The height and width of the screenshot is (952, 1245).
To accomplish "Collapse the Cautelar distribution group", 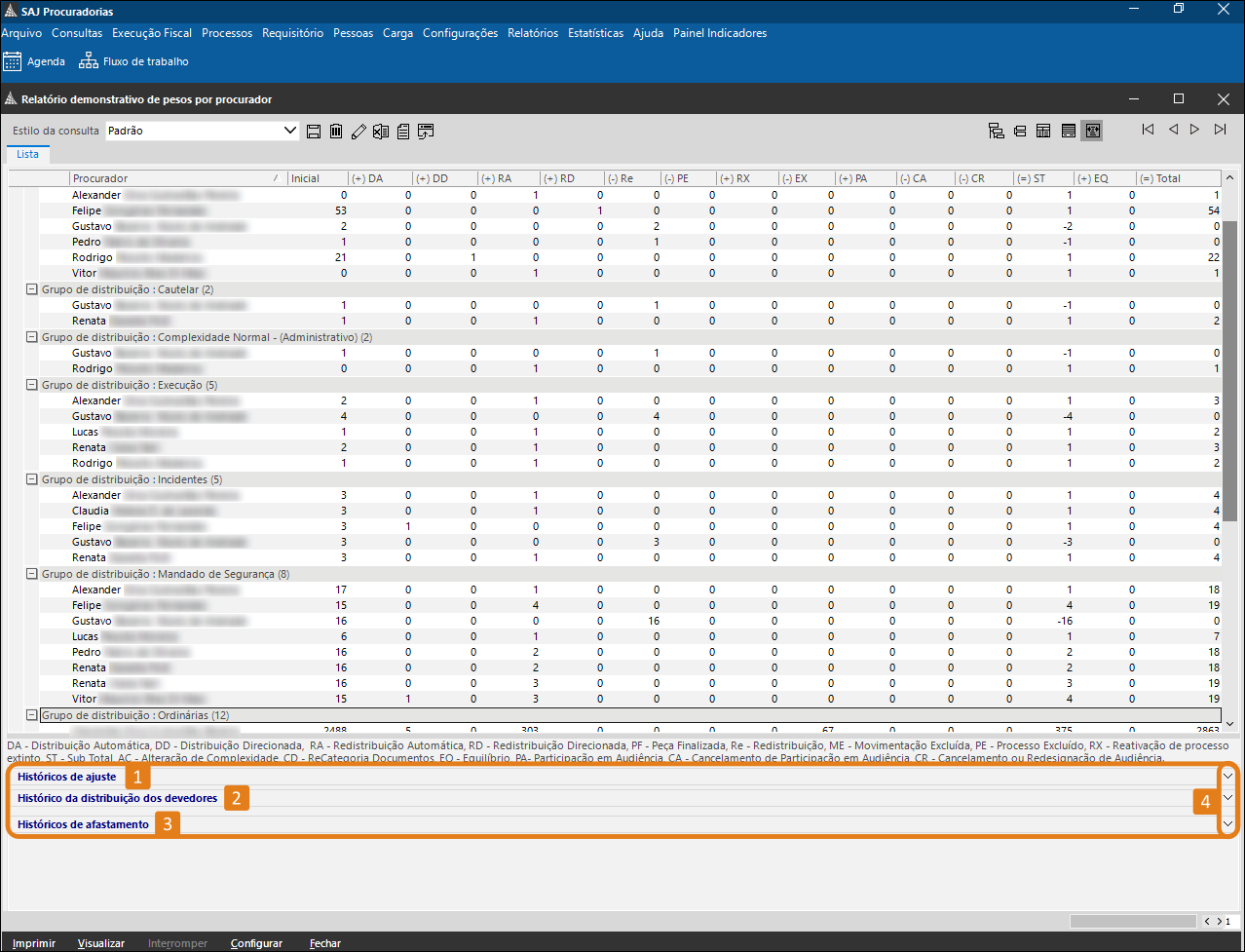I will pos(32,289).
